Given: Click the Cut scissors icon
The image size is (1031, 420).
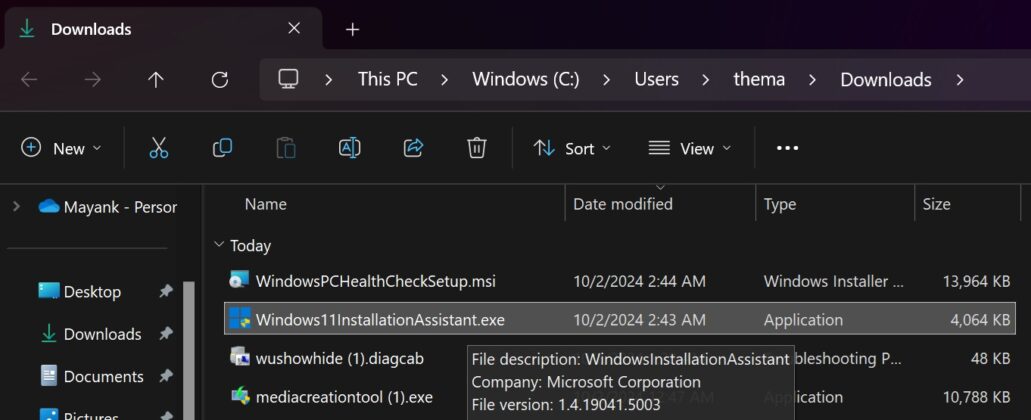Looking at the screenshot, I should [158, 148].
